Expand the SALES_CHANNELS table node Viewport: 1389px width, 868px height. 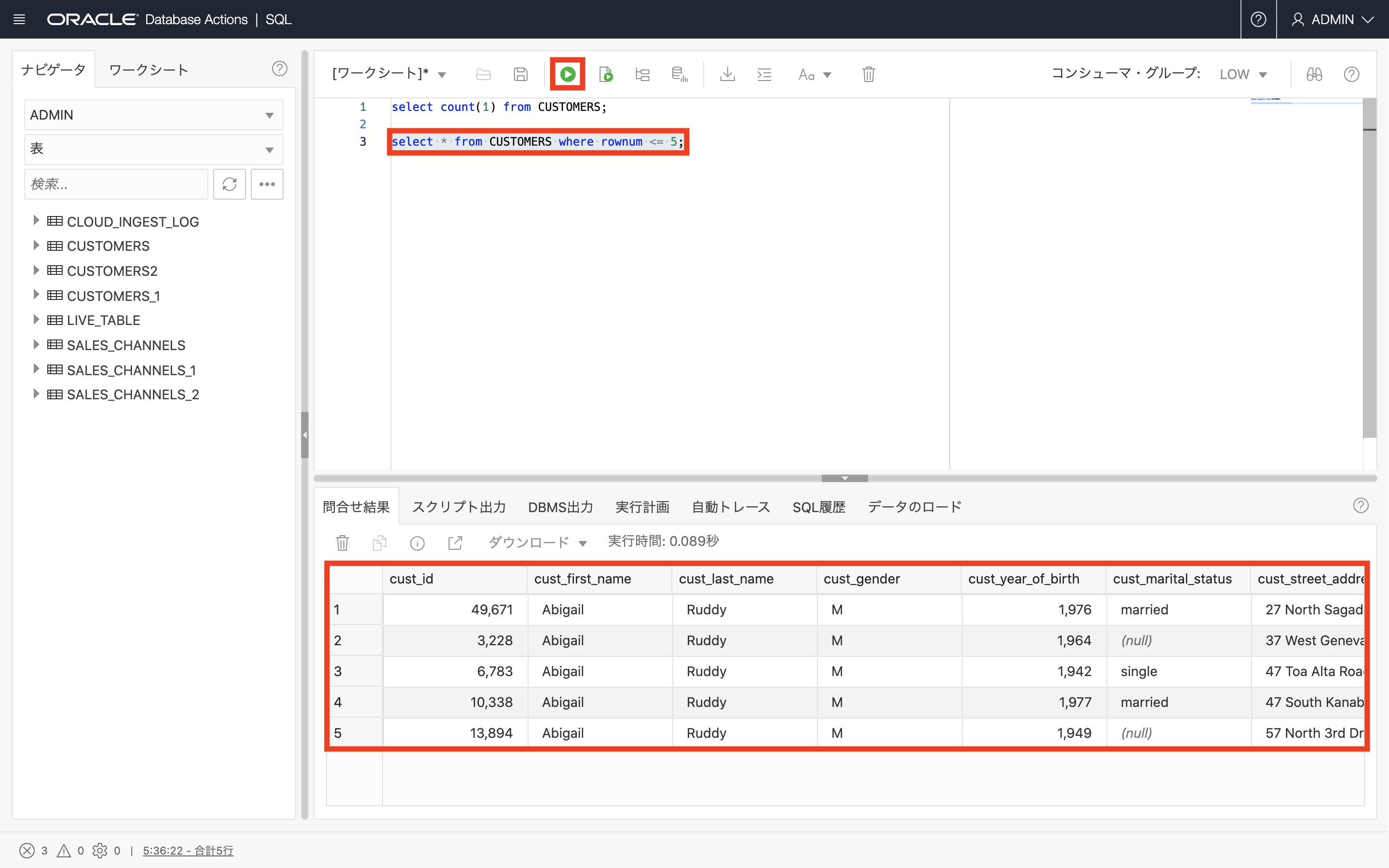coord(36,344)
